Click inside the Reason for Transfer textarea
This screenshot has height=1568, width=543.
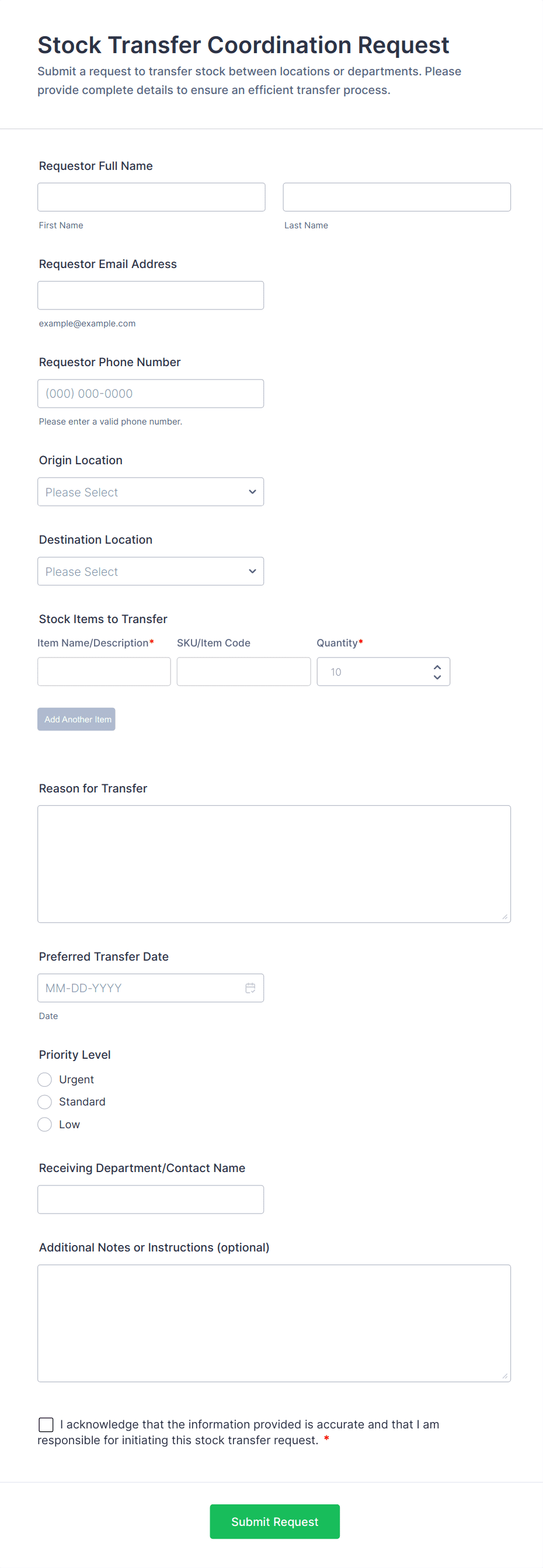274,864
